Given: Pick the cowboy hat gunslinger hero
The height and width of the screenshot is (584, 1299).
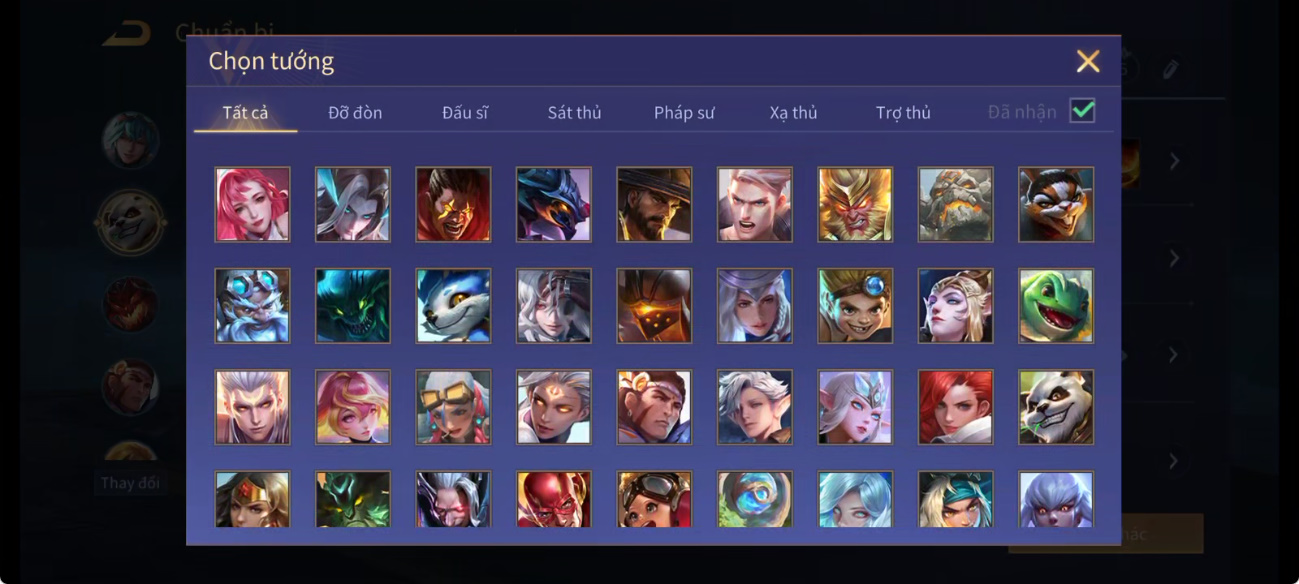Looking at the screenshot, I should [654, 204].
